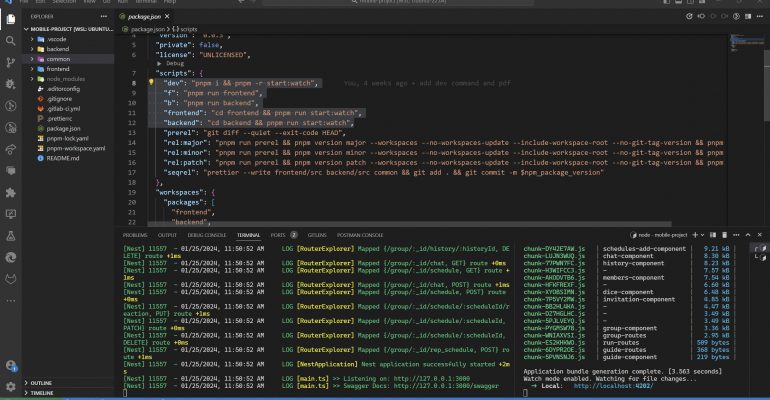Screen dimensions: 770x400
Task: Switch to the POSTMAN CONSOLE tab
Action: pyautogui.click(x=360, y=235)
